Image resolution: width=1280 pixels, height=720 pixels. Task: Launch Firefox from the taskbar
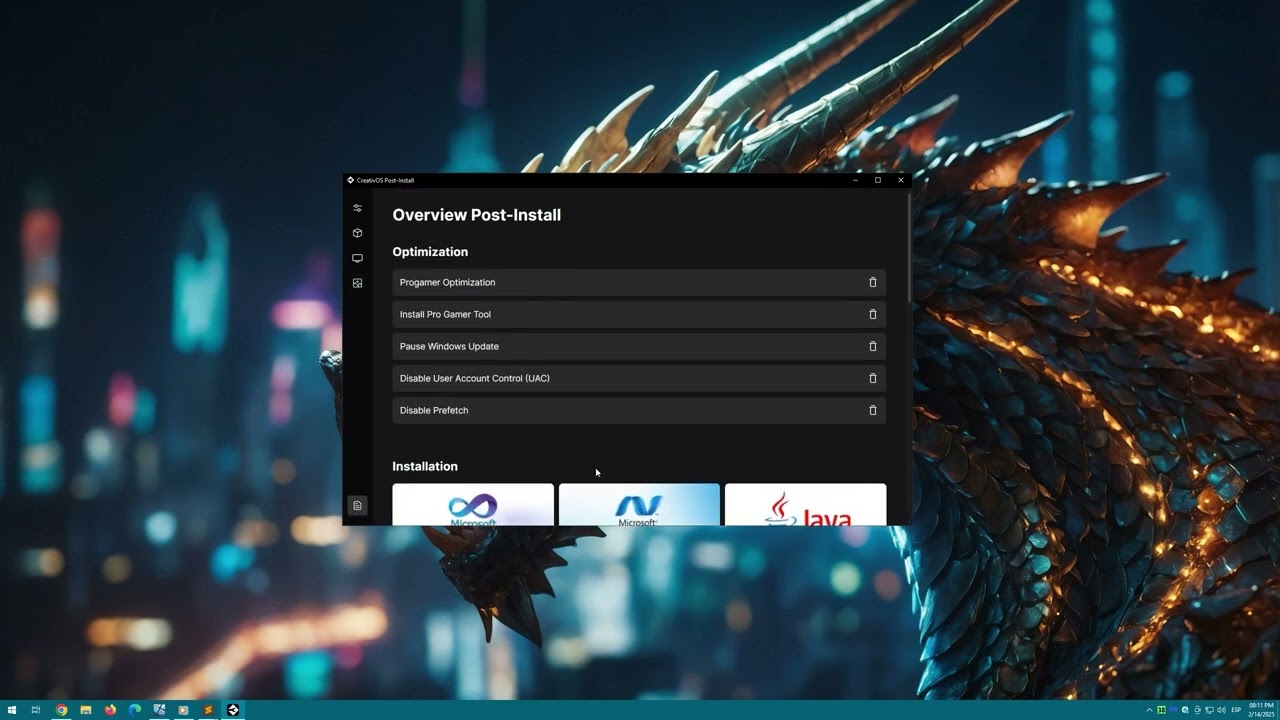coord(110,710)
